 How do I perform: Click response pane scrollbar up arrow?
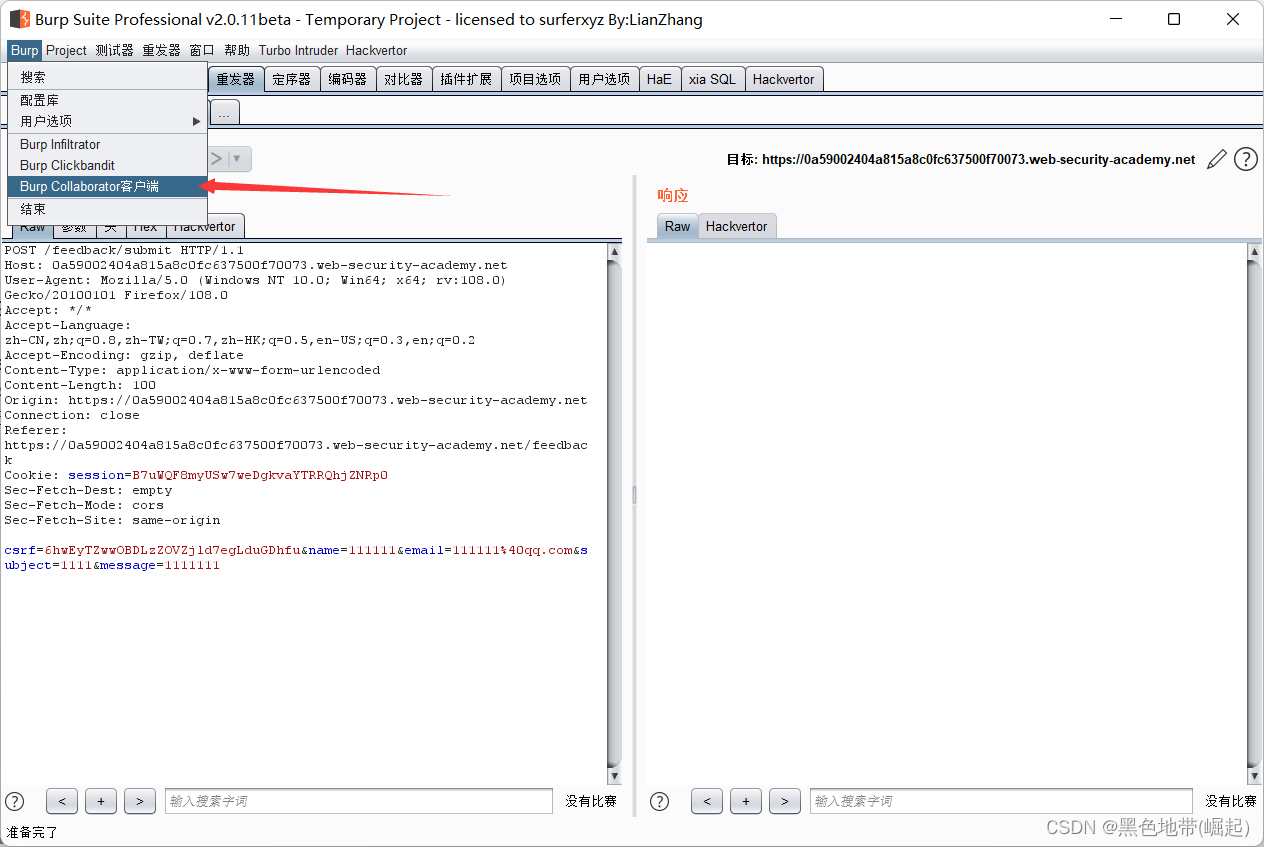(1255, 252)
